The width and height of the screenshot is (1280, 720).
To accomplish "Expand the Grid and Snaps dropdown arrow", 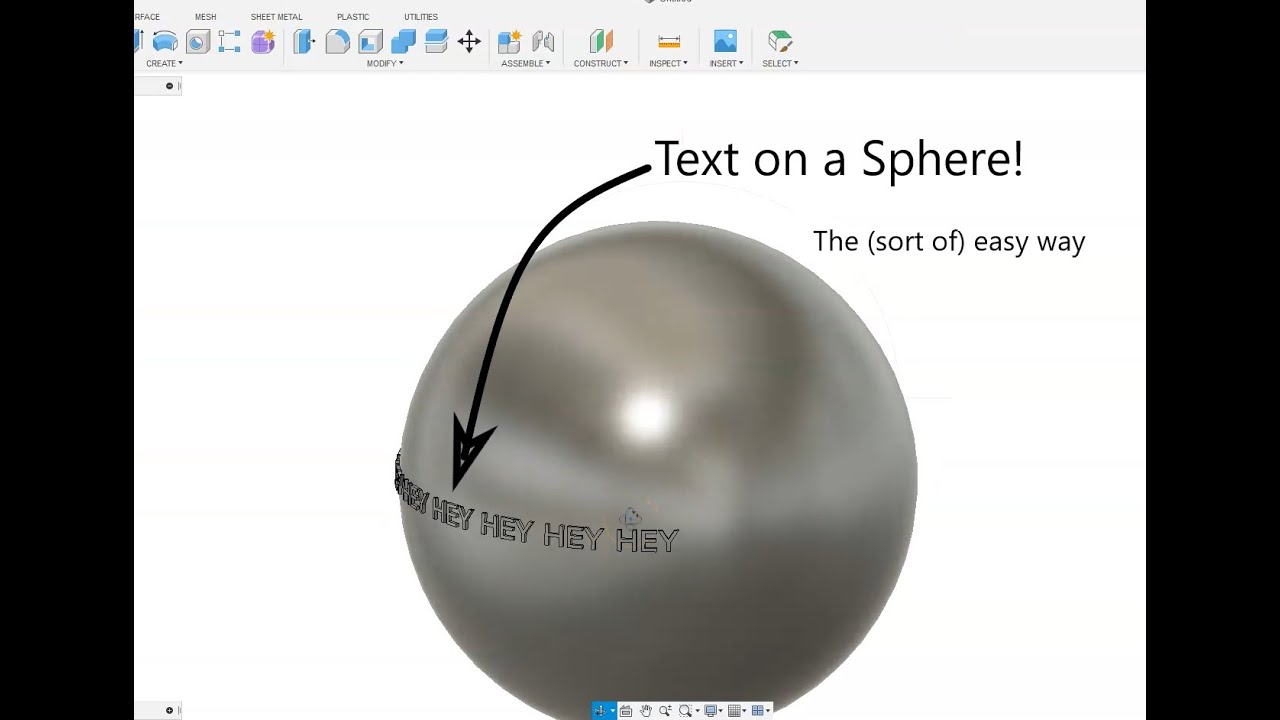I will point(745,711).
